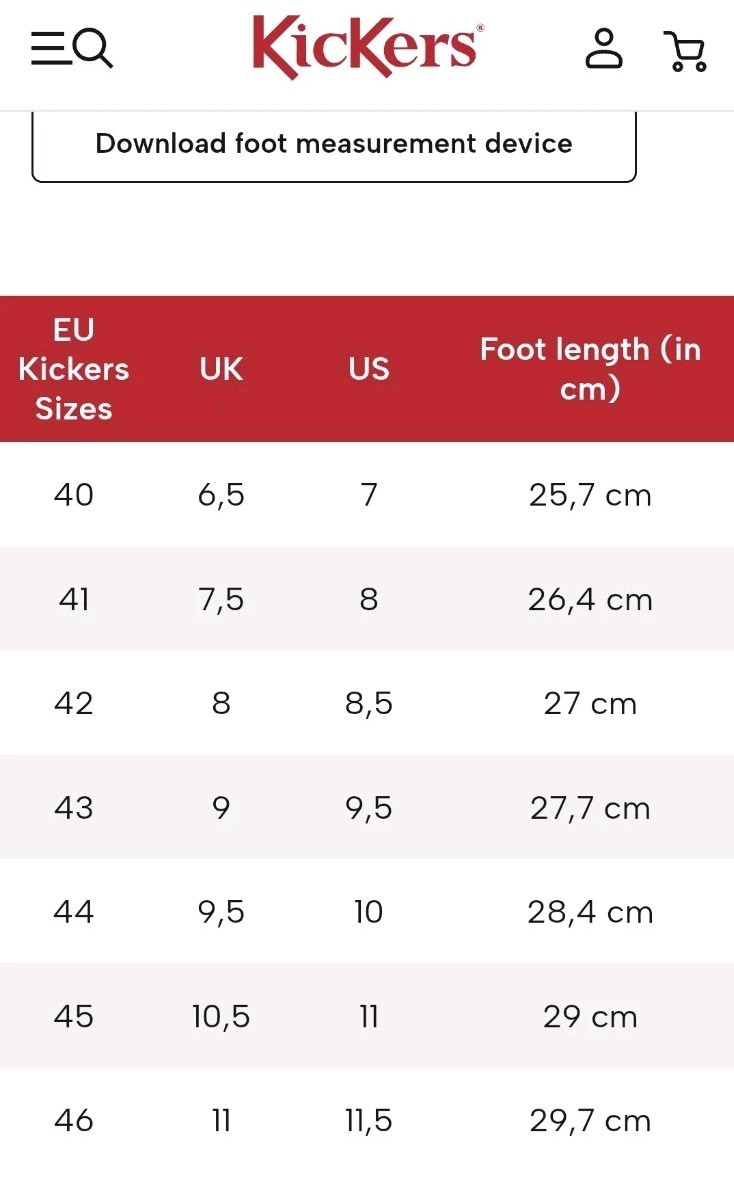Open the shopping cart icon
The height and width of the screenshot is (1186, 734).
pos(686,51)
